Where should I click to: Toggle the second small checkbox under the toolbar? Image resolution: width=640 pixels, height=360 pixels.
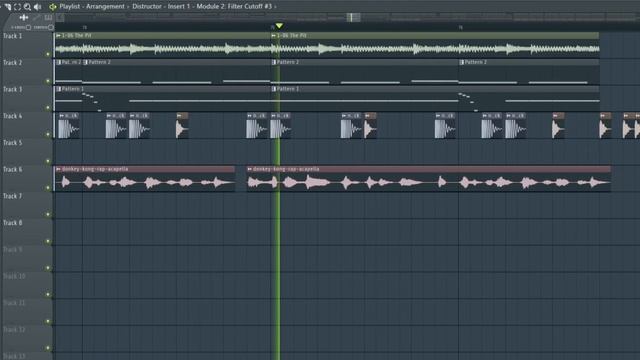point(51,27)
